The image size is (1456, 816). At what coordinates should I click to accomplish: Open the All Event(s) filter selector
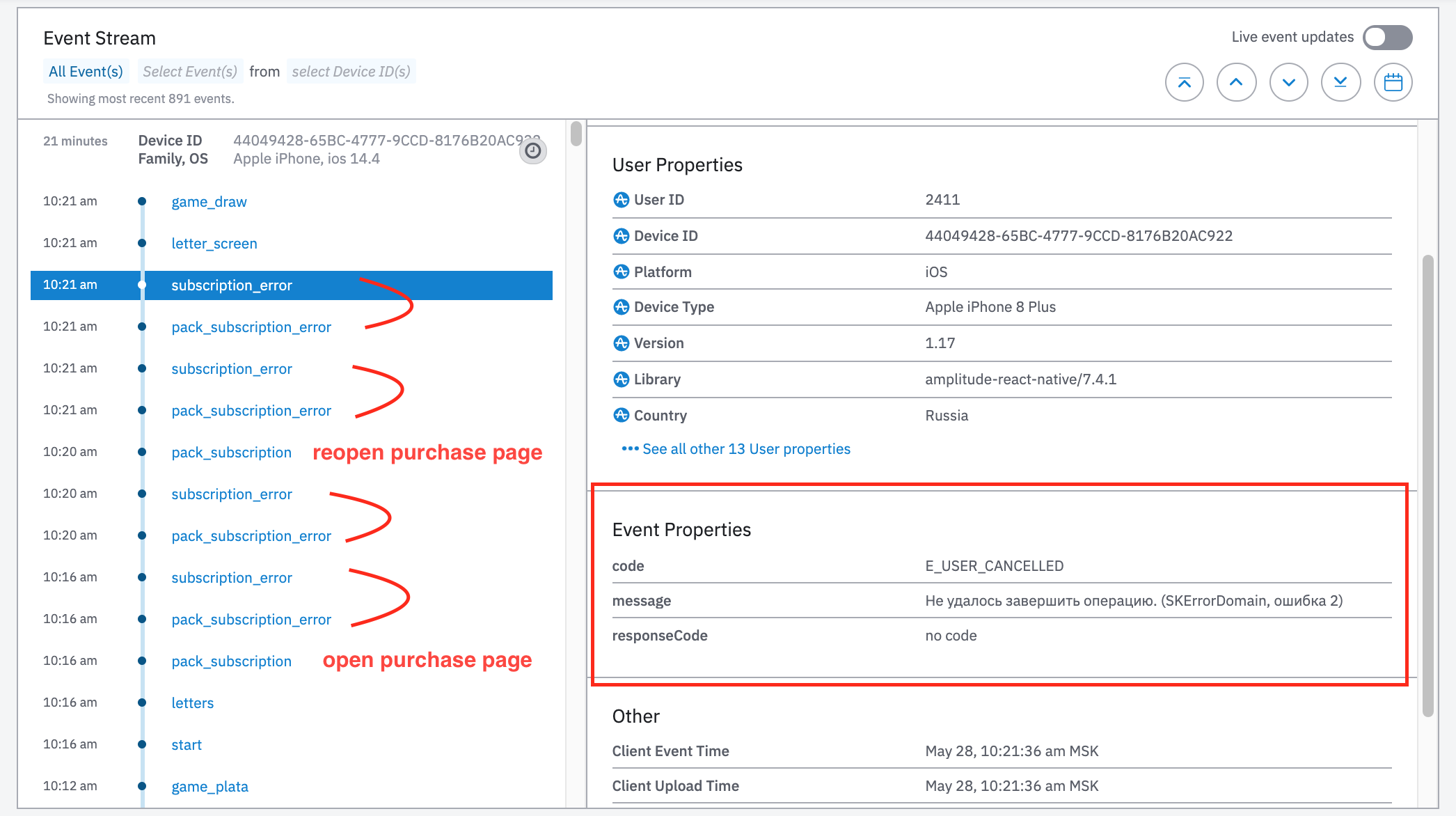click(86, 70)
